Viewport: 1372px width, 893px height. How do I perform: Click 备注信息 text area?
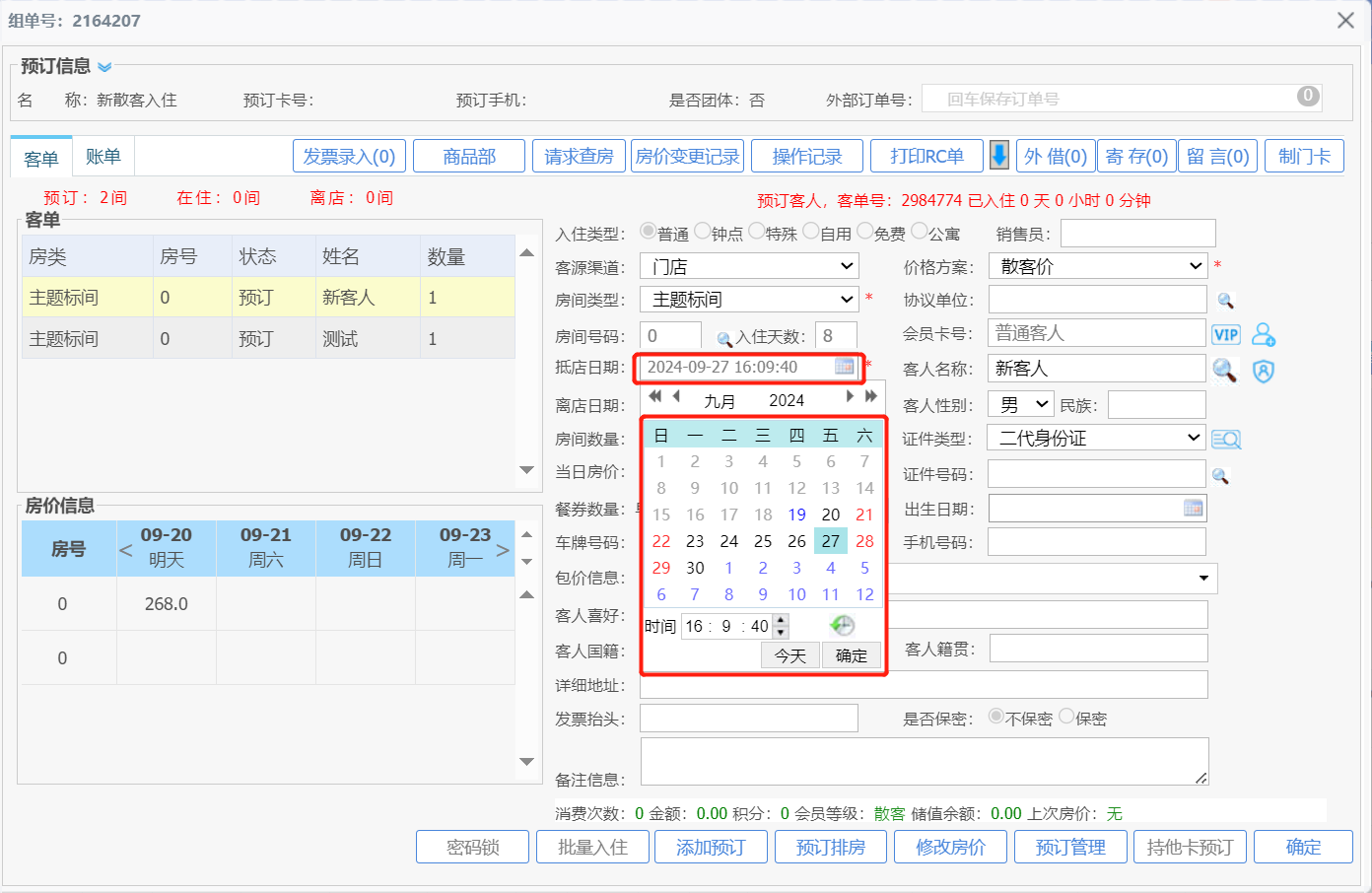(x=925, y=762)
